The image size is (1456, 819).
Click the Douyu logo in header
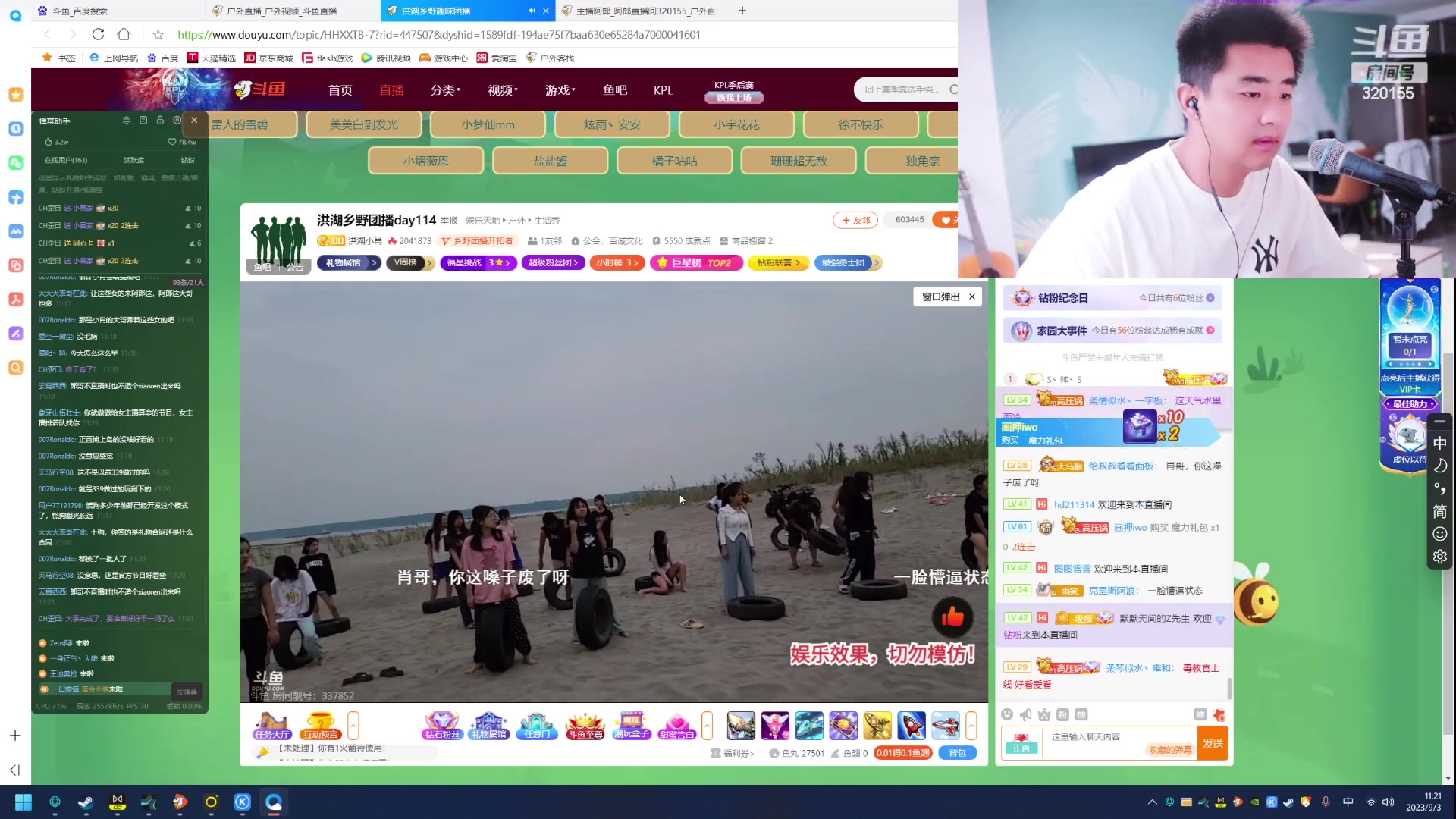pos(260,89)
